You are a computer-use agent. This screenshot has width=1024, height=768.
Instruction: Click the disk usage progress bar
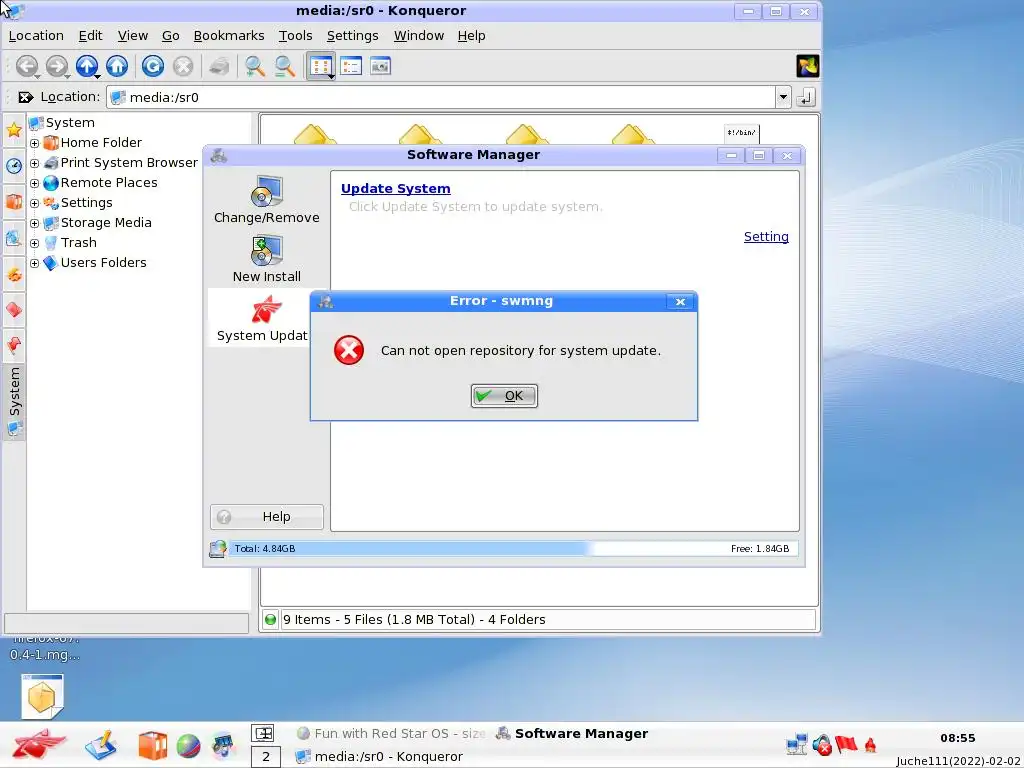[x=511, y=549]
